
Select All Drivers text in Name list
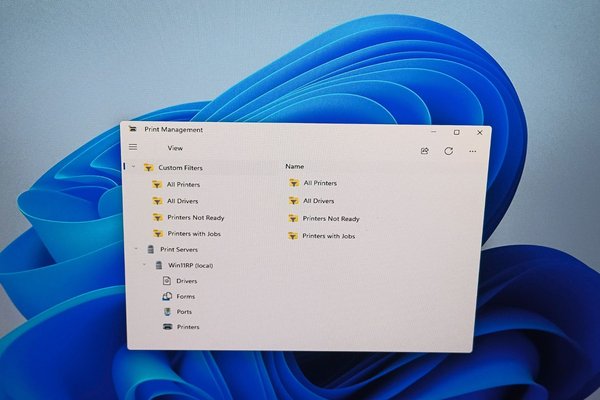(x=318, y=201)
